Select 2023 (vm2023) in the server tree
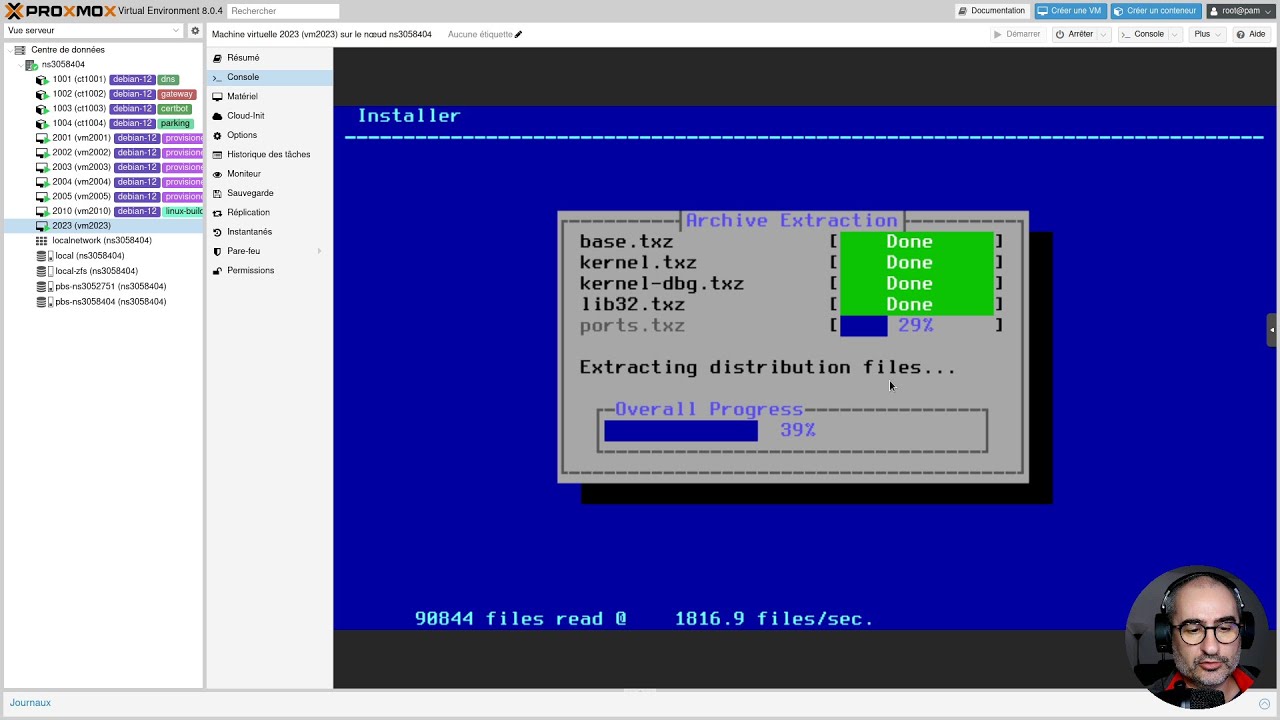 click(x=102, y=226)
